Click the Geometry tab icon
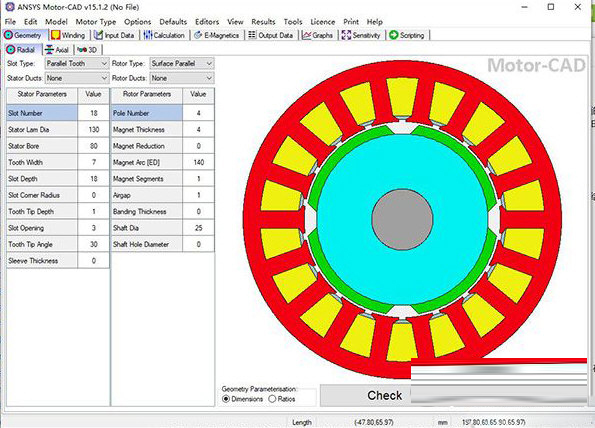 [8, 35]
